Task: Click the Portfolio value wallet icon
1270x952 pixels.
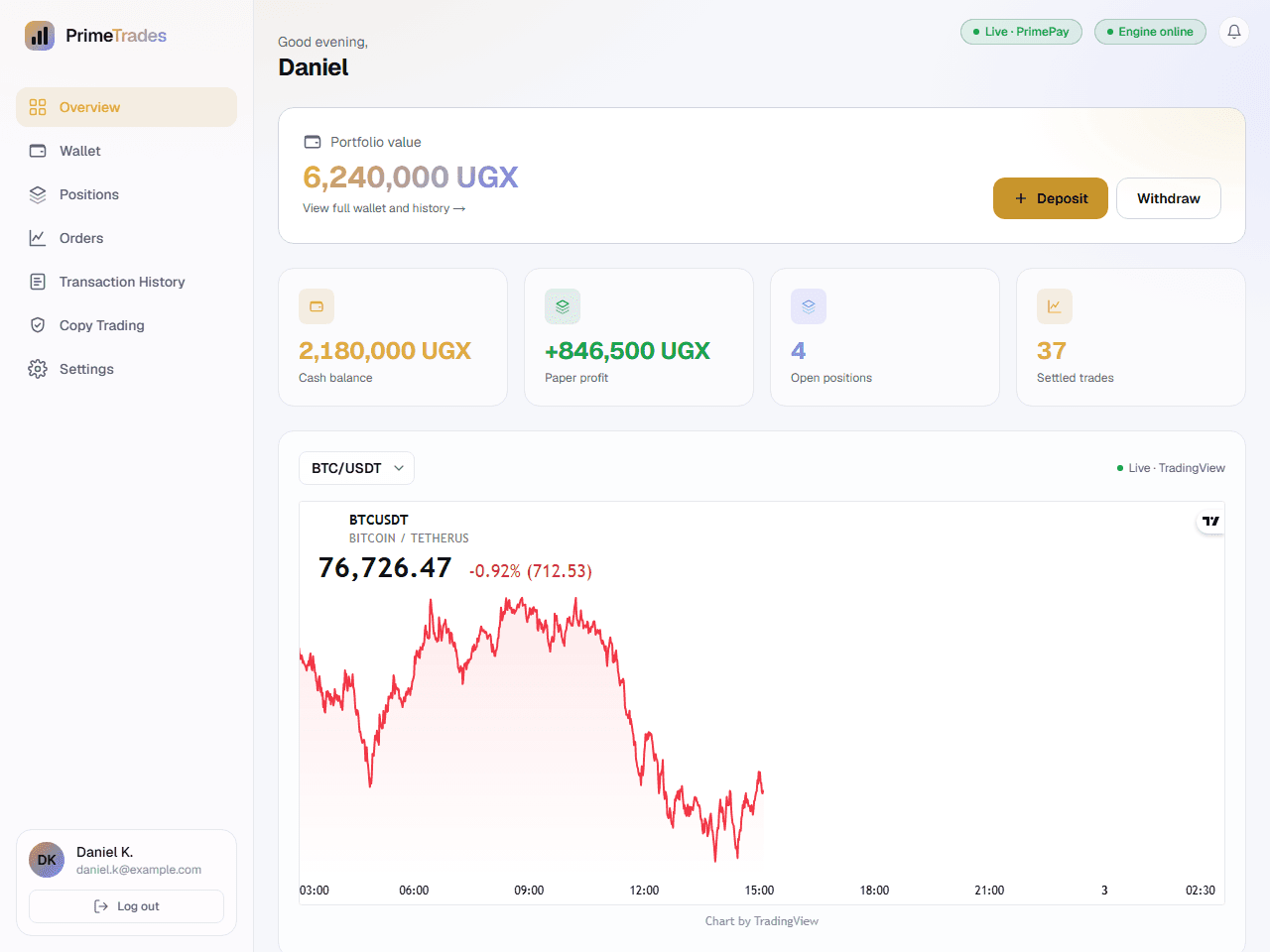Action: click(x=313, y=142)
